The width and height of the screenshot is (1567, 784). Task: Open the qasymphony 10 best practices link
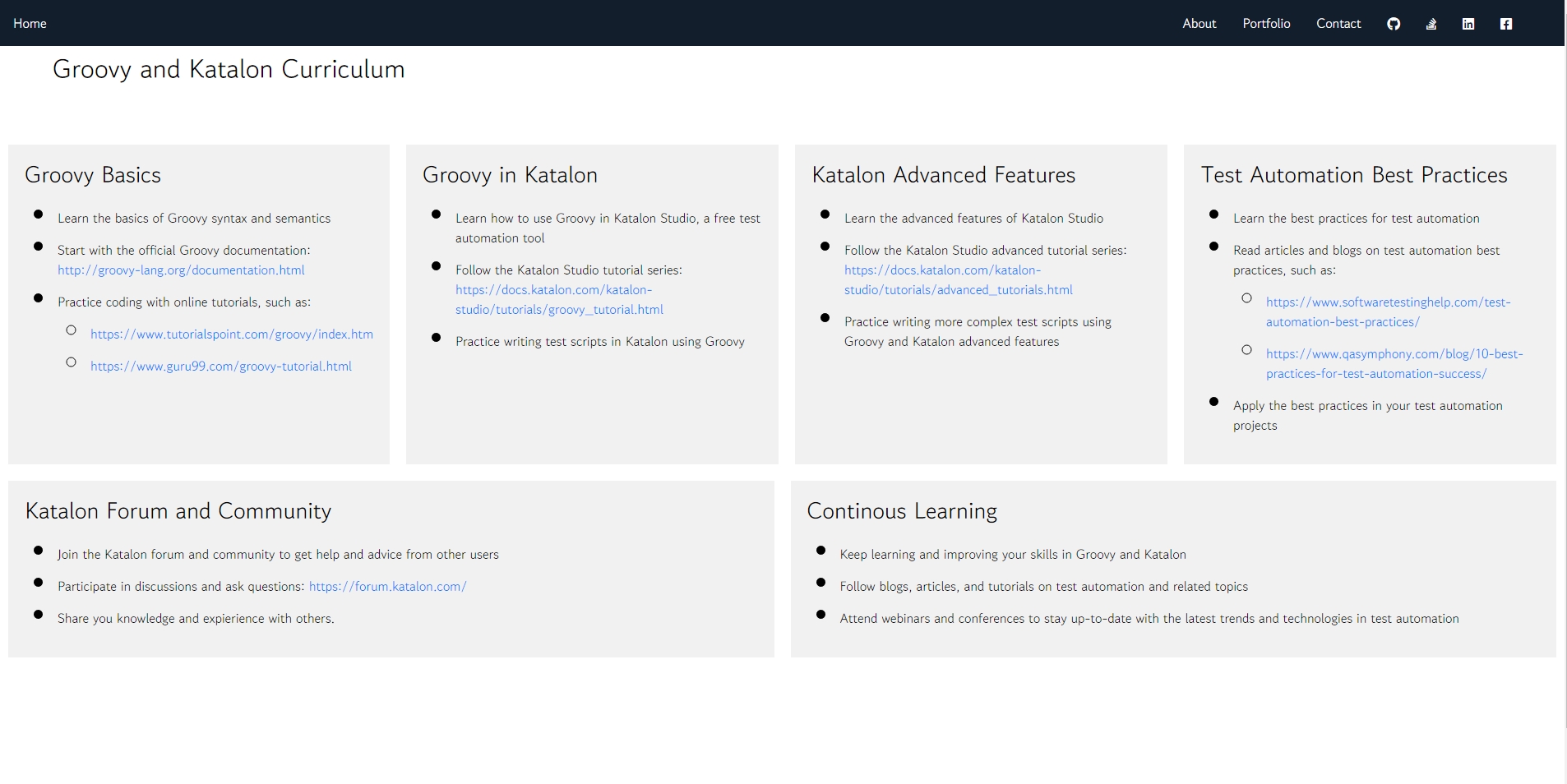(x=1394, y=363)
